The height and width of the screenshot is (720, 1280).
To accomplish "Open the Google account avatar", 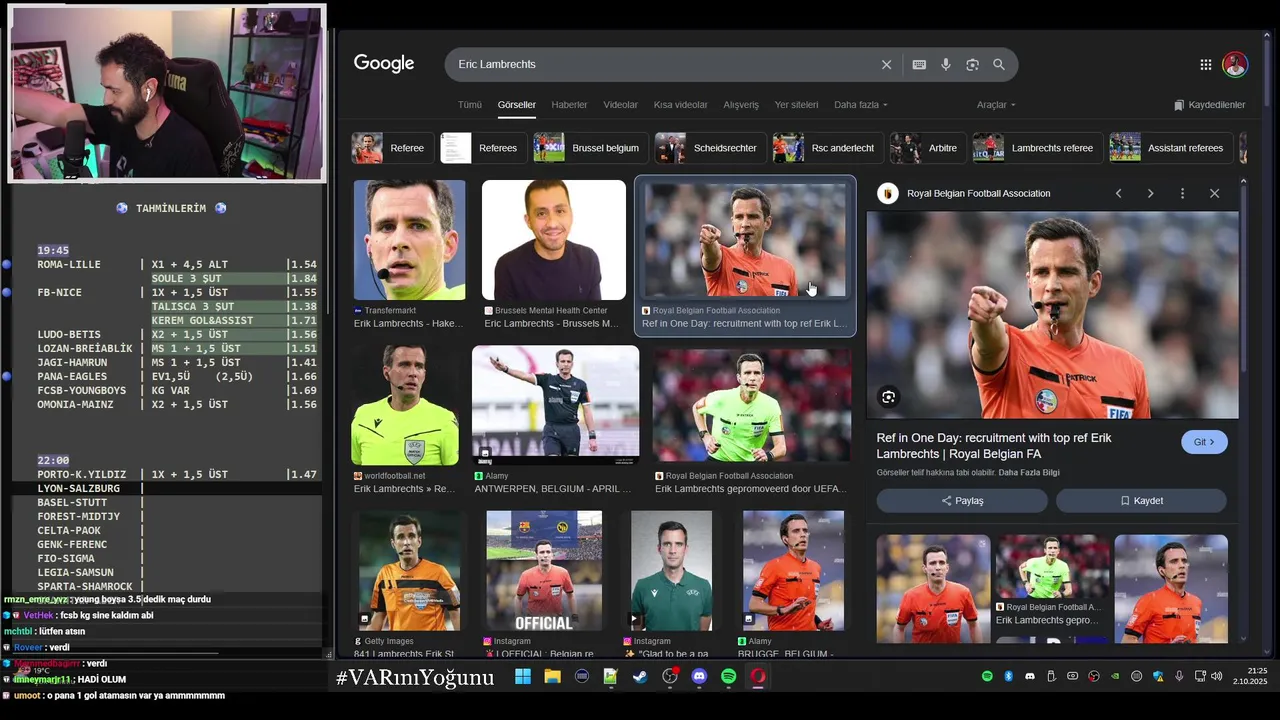I will (x=1235, y=64).
